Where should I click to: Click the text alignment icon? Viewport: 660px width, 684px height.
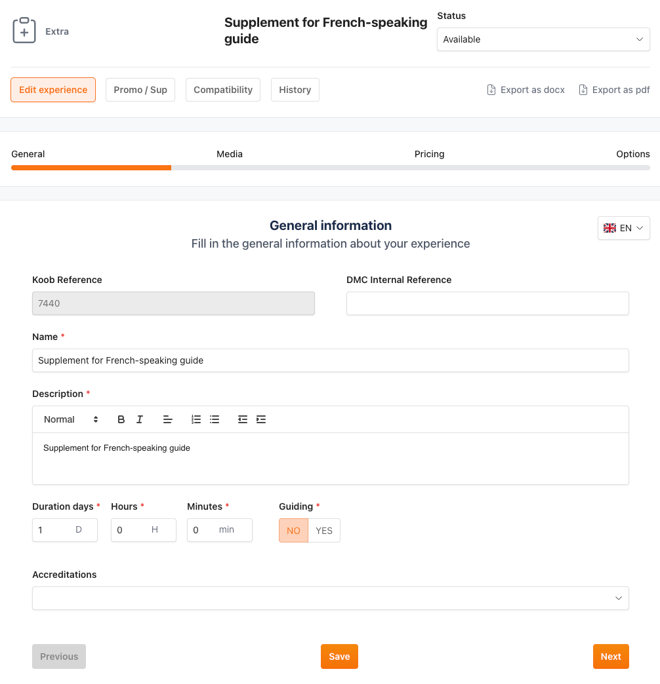[168, 420]
